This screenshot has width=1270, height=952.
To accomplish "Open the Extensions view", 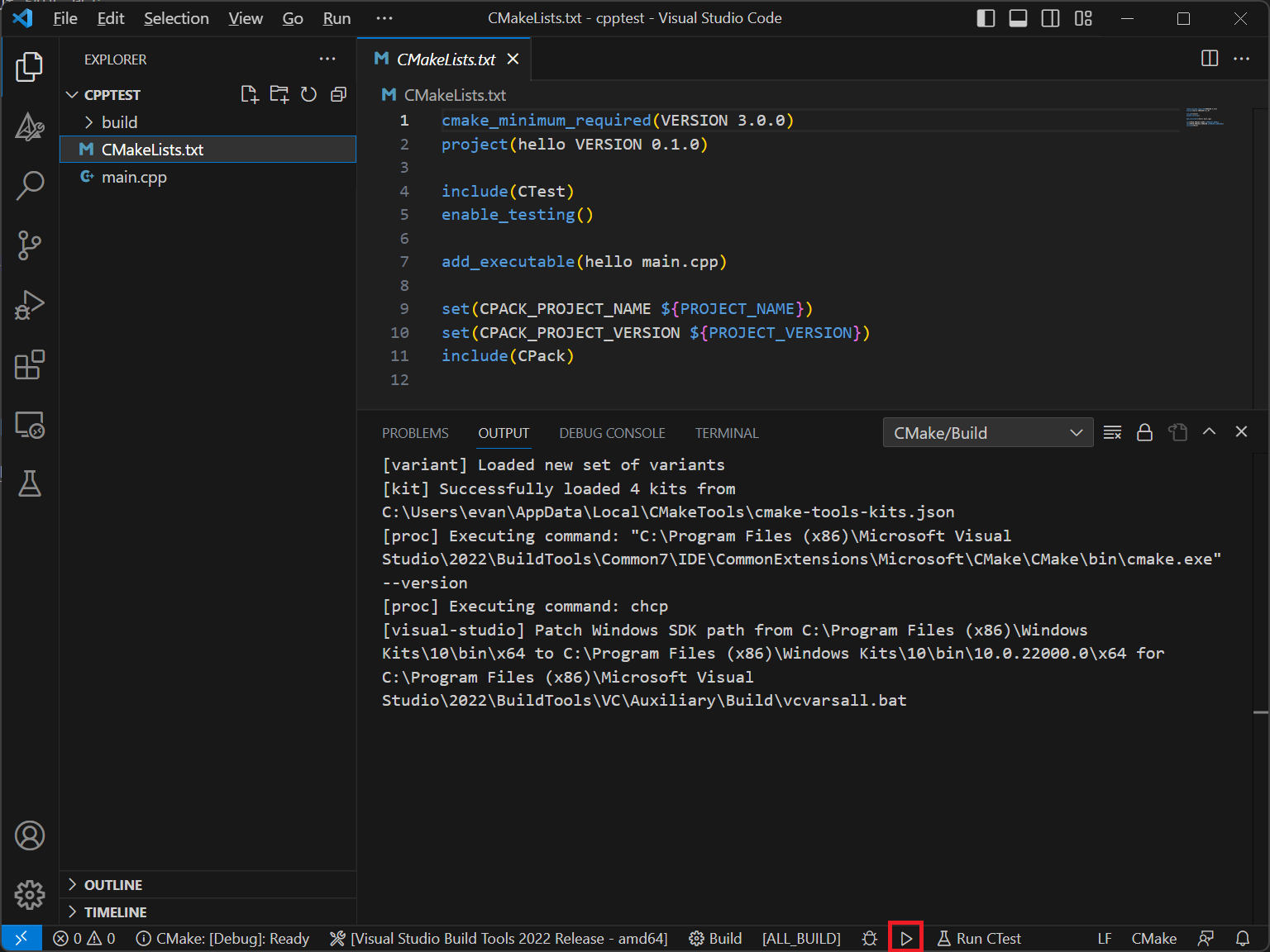I will 30,364.
